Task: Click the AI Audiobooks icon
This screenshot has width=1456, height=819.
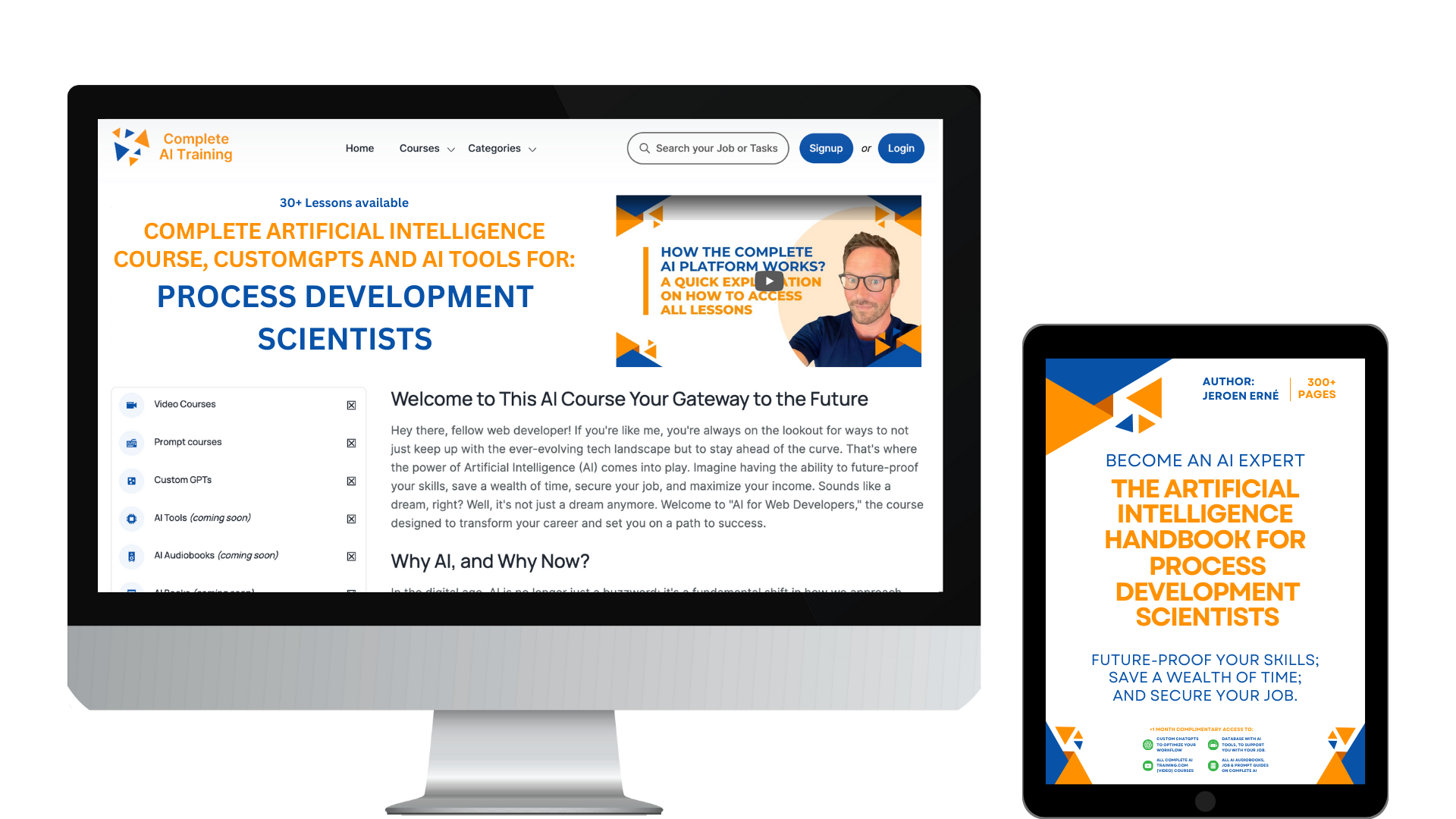Action: point(132,554)
